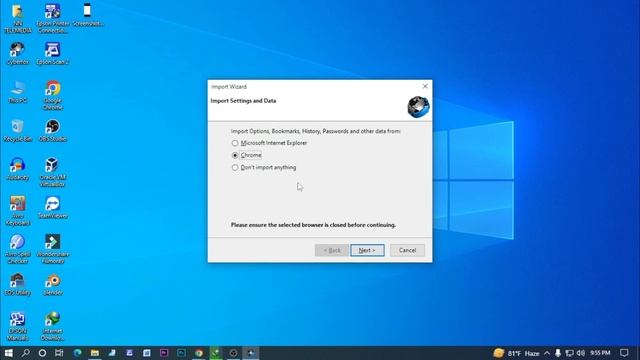This screenshot has width=640, height=360.
Task: Close the Import Wizard dialog
Action: point(425,86)
